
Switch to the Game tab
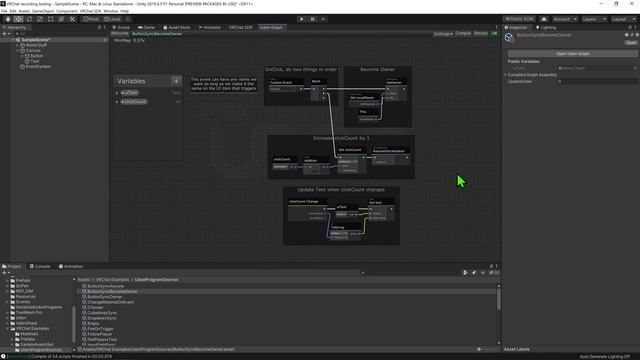(147, 27)
